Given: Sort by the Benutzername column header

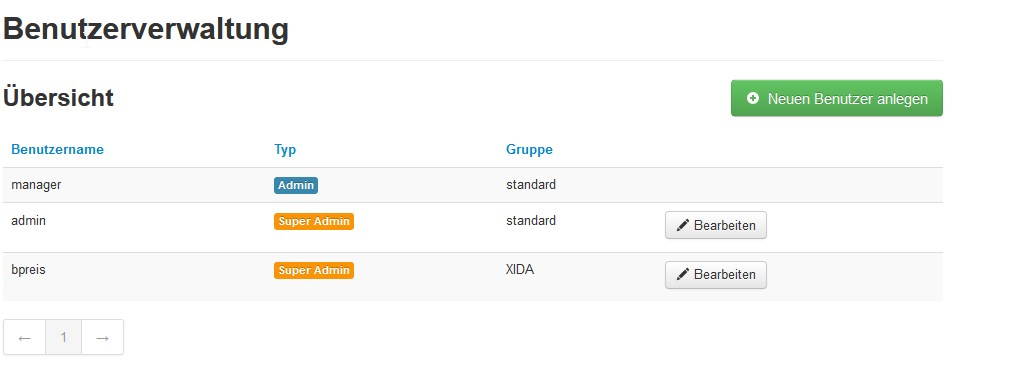Looking at the screenshot, I should coord(58,150).
